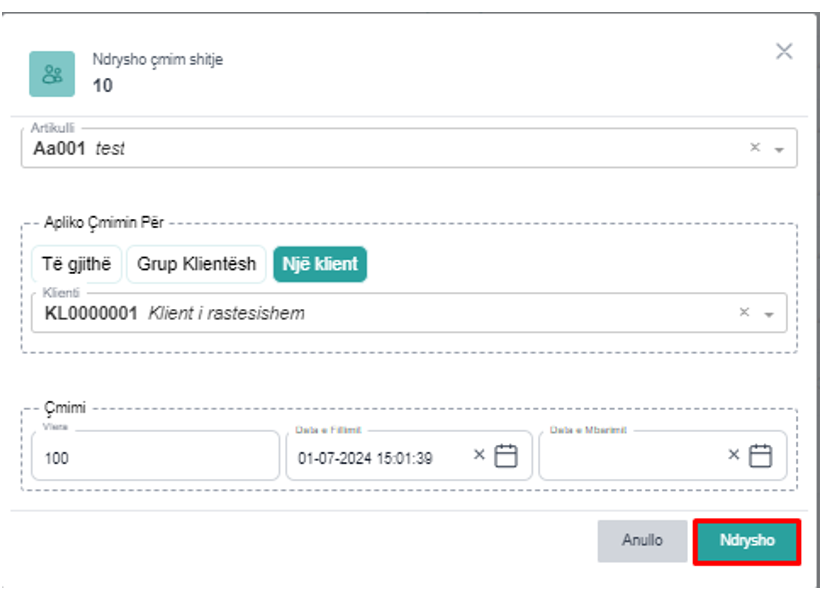Viewport: 822px width, 601px height.
Task: Click the Anullo button
Action: pos(642,541)
